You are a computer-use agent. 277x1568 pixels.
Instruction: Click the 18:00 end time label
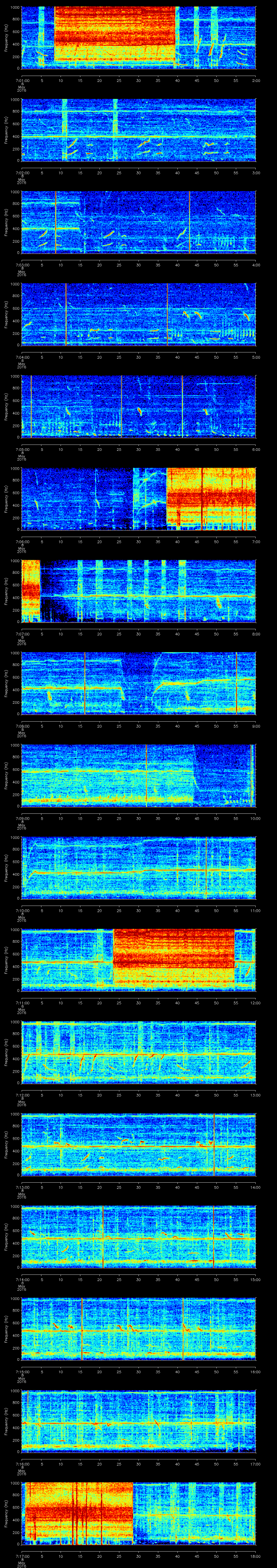click(256, 1556)
